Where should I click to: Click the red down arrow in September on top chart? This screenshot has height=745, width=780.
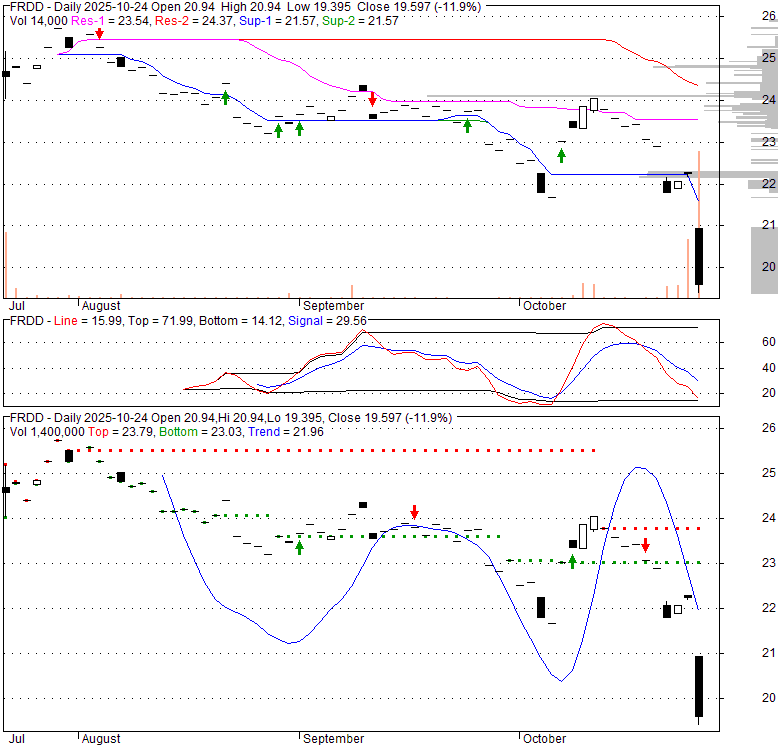coord(372,99)
